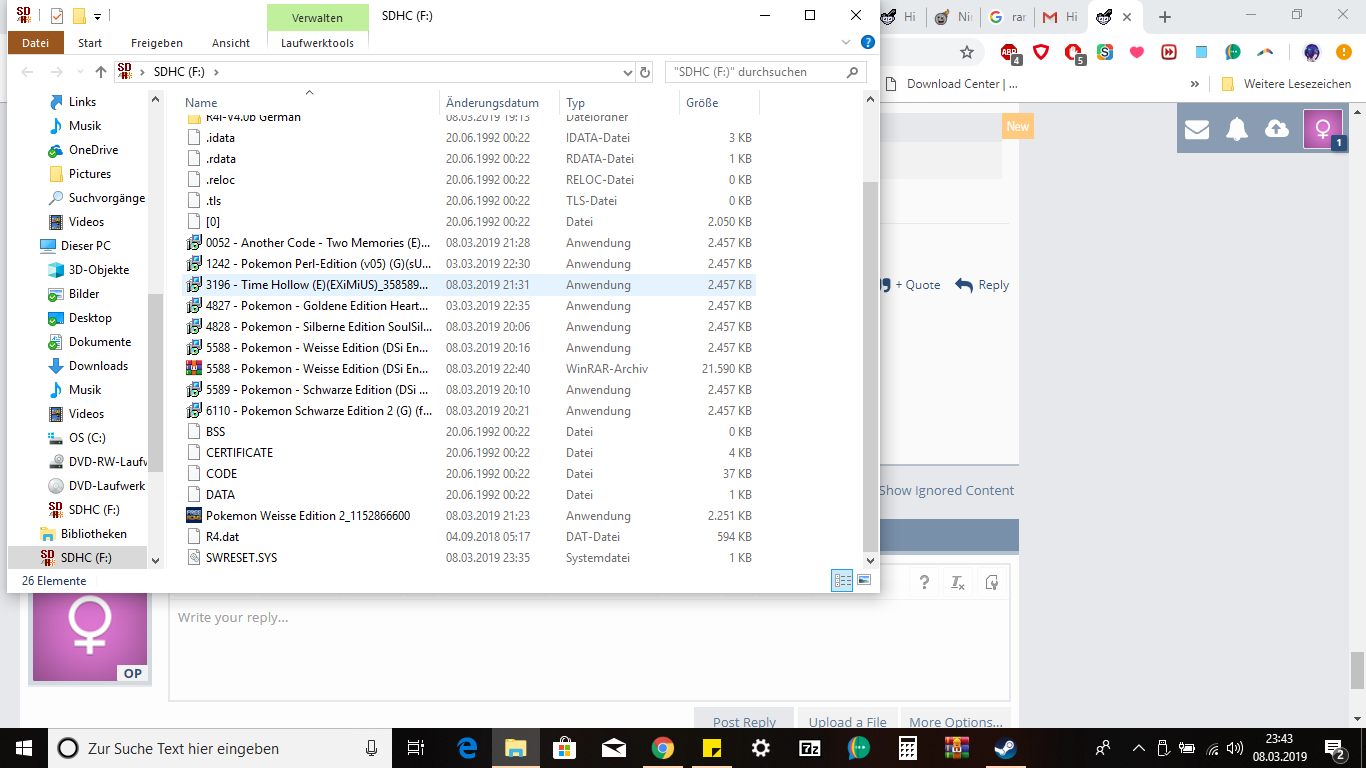Screen dimensions: 1366x768
Task: Click the New Folder icon in Quick Access Toolbar
Action: coord(79,16)
